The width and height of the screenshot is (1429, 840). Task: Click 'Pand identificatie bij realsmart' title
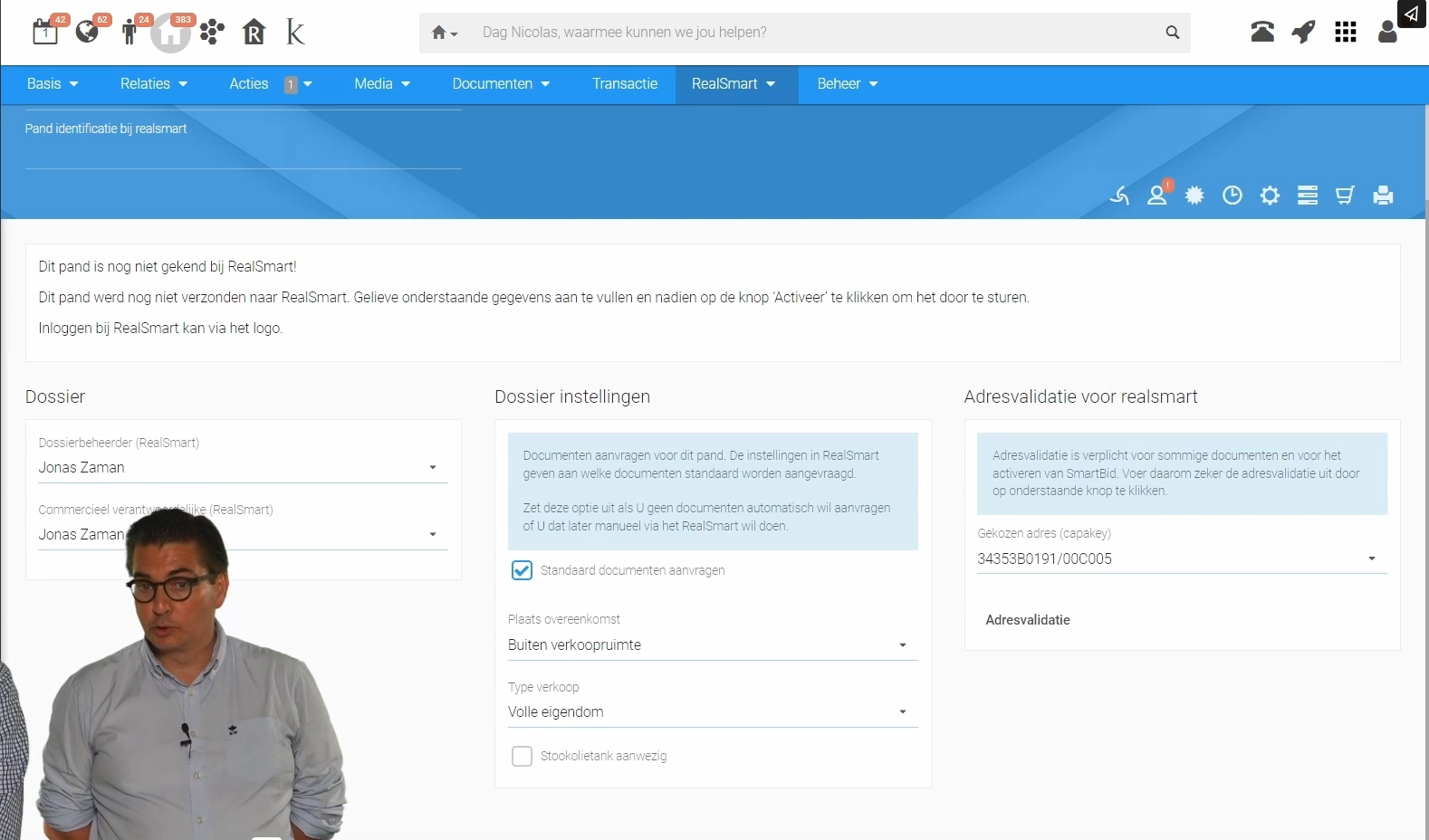point(106,129)
